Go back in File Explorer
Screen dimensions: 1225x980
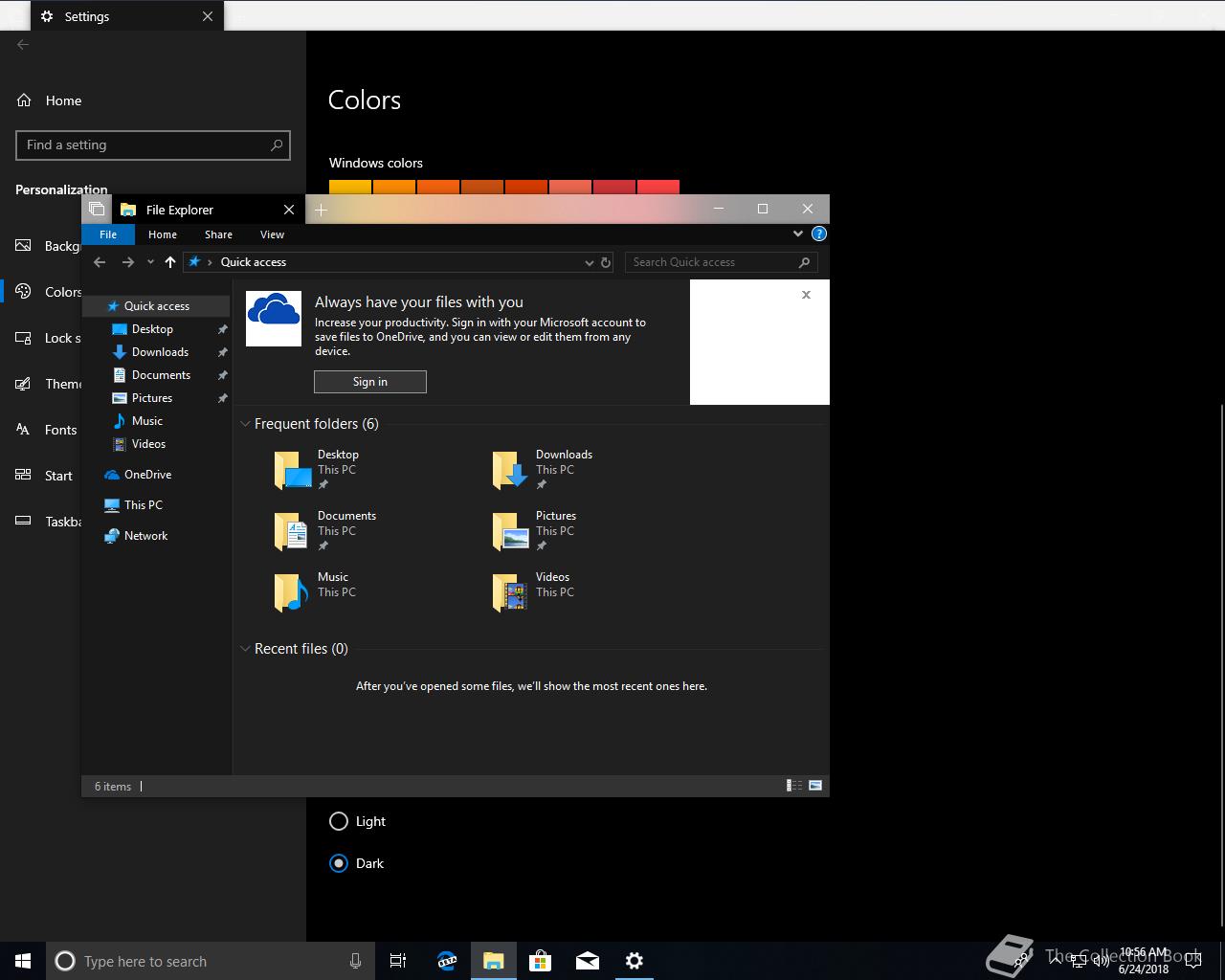pyautogui.click(x=100, y=262)
